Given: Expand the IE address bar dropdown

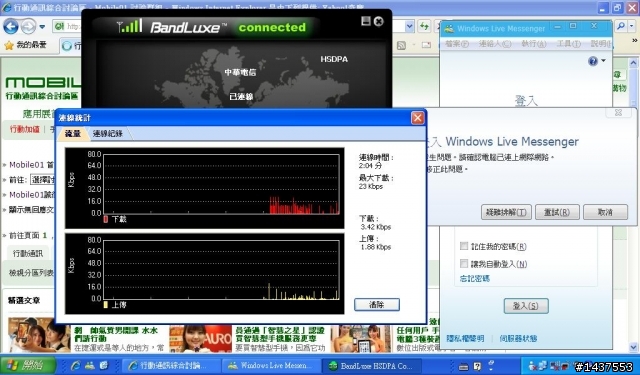Looking at the screenshot, I should (x=409, y=27).
